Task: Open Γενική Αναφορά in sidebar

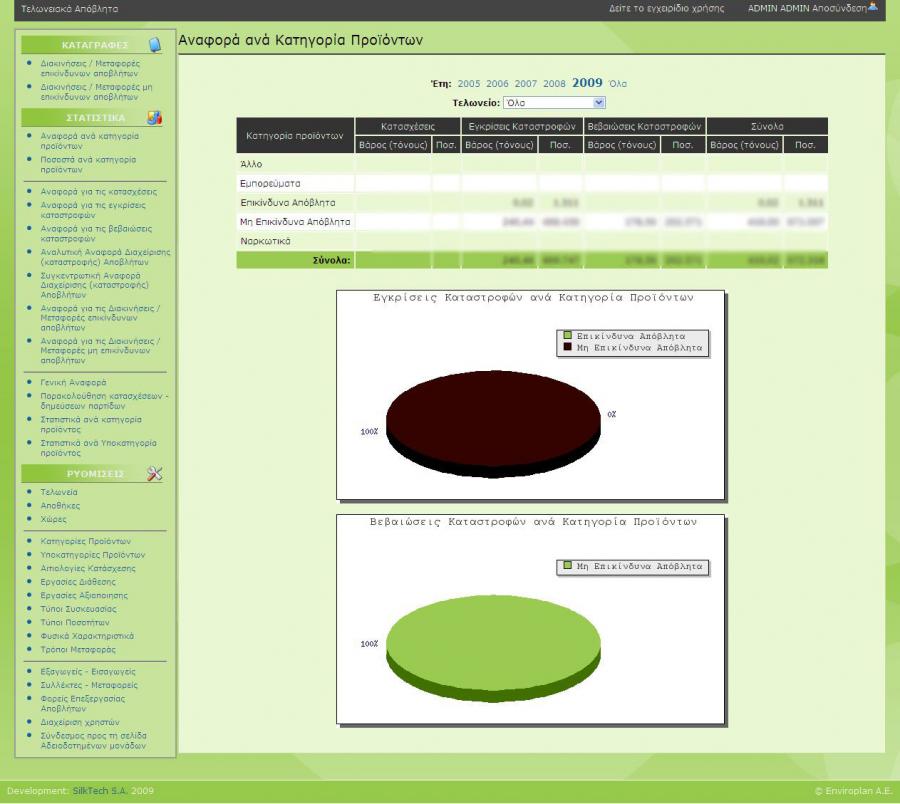Action: coord(73,382)
